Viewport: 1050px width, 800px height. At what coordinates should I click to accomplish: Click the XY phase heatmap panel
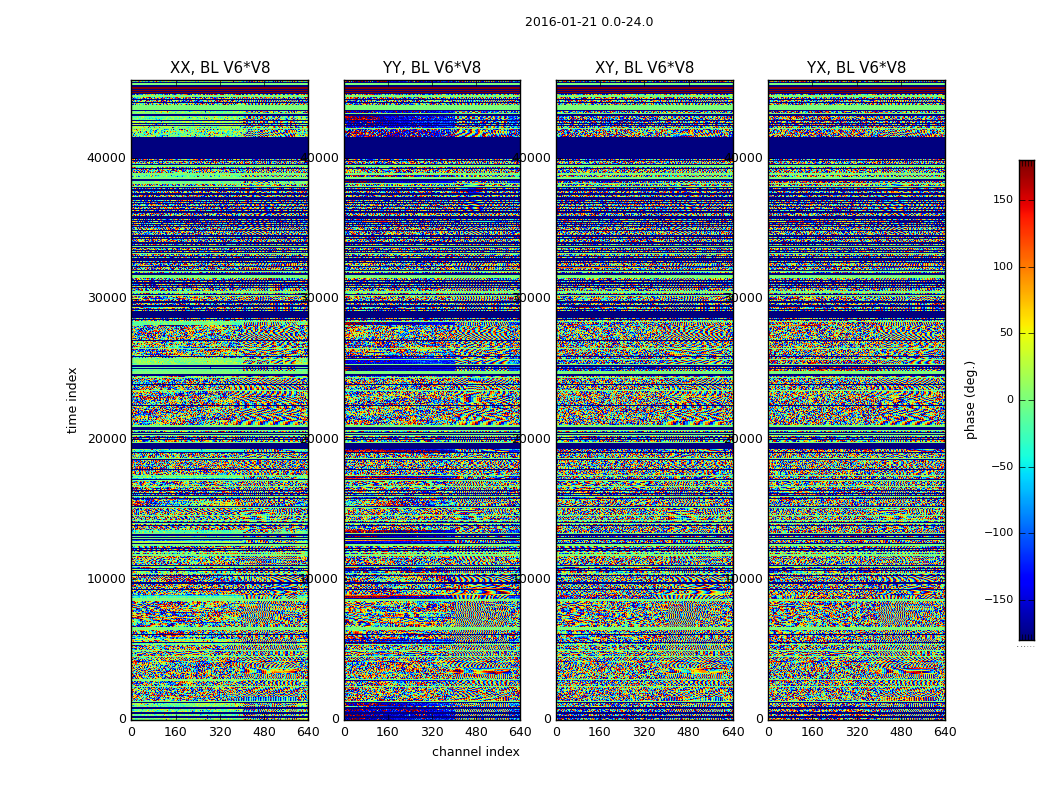click(x=644, y=400)
